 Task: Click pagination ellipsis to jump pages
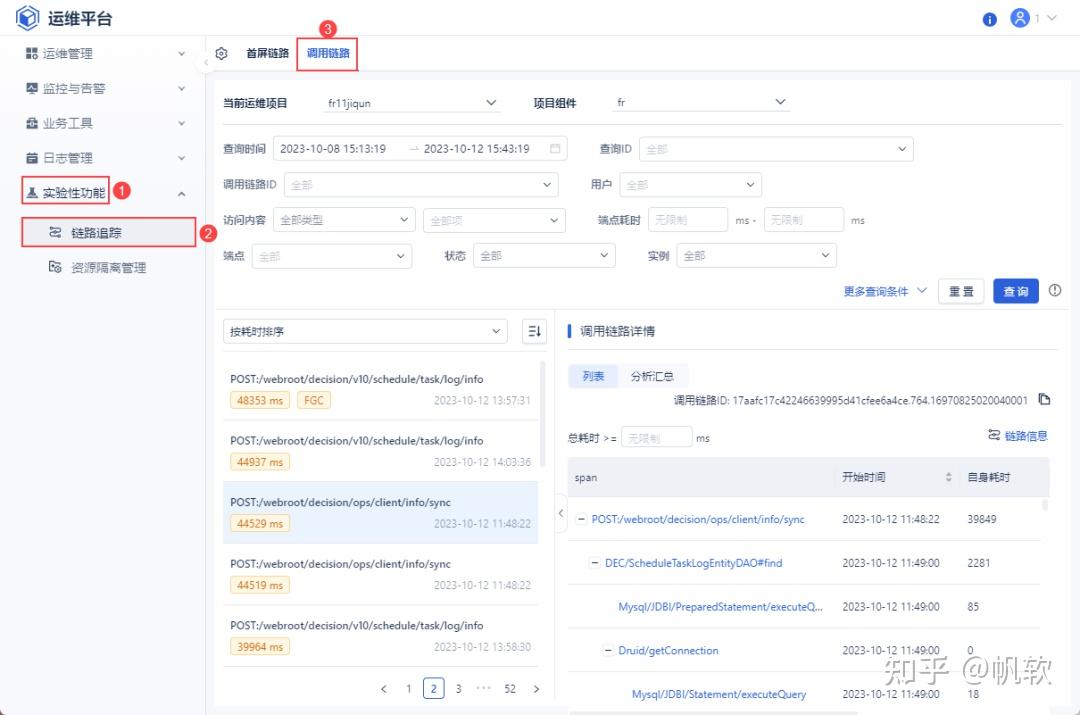pyautogui.click(x=484, y=688)
